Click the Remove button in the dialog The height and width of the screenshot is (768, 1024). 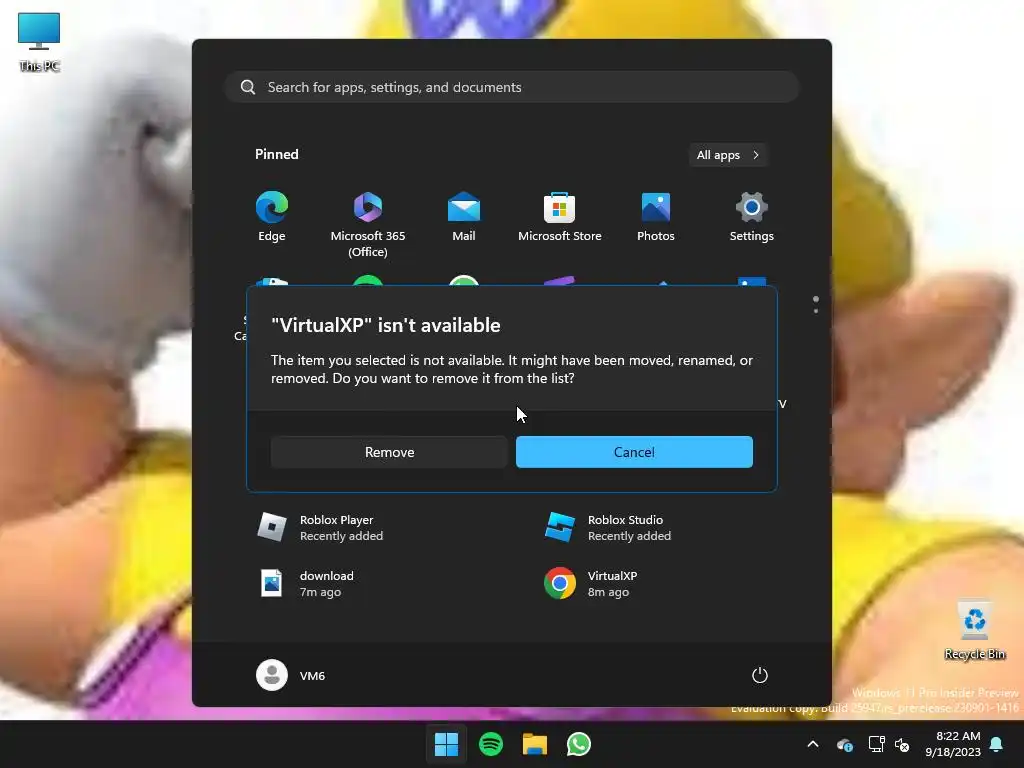click(x=389, y=452)
